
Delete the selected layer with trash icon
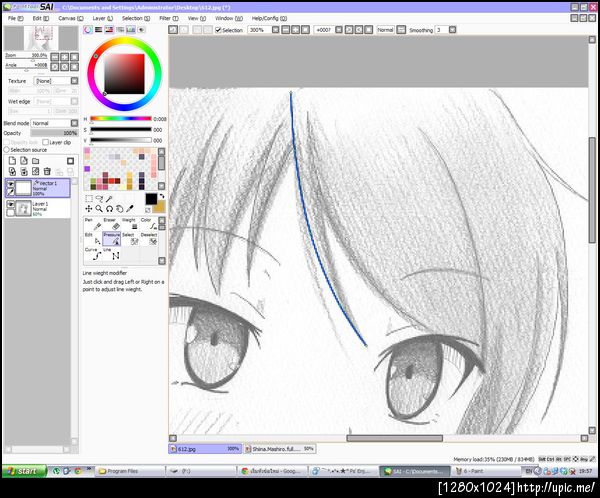pyautogui.click(x=47, y=171)
